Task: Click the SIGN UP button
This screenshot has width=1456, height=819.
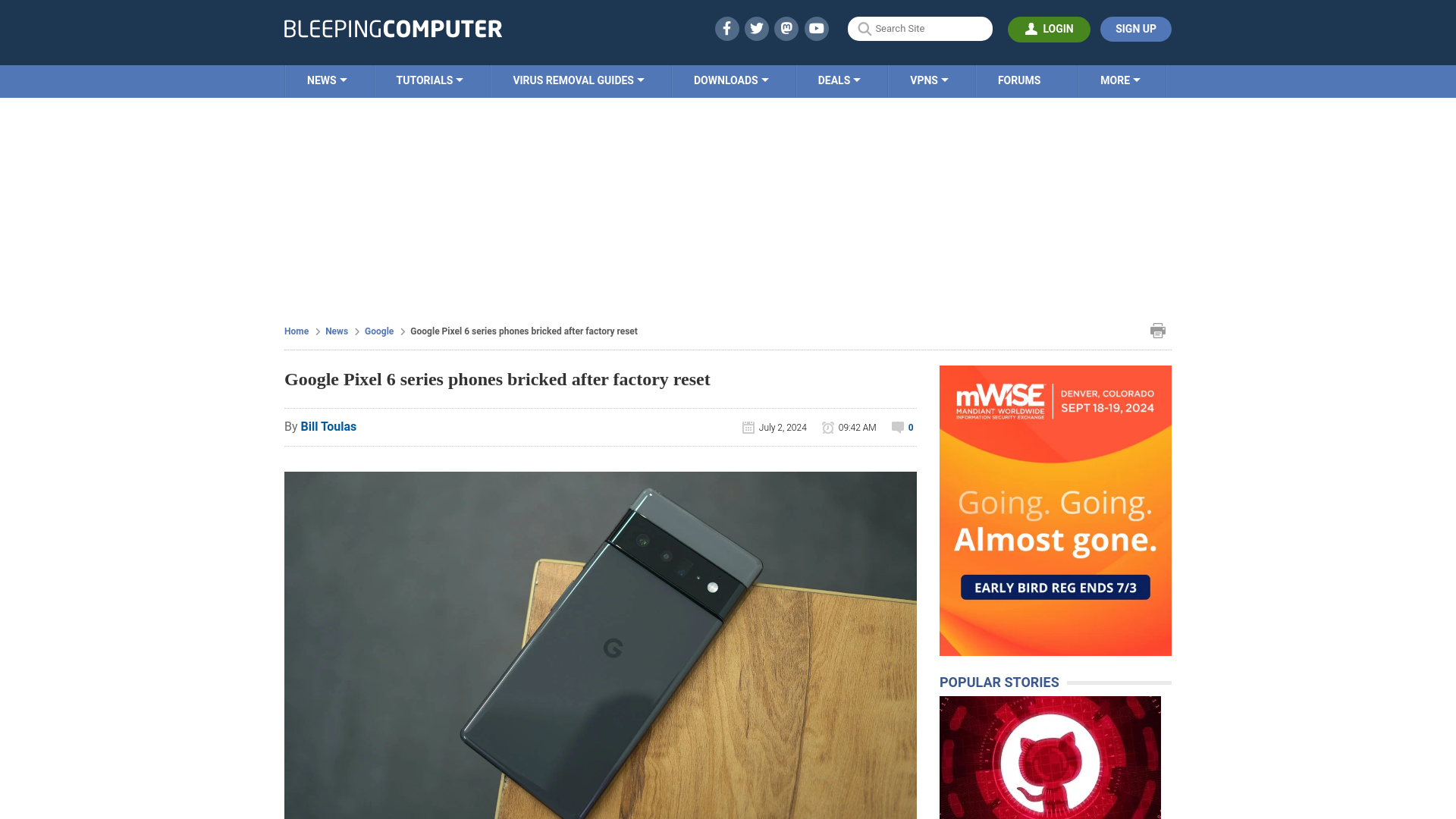Action: [x=1135, y=28]
